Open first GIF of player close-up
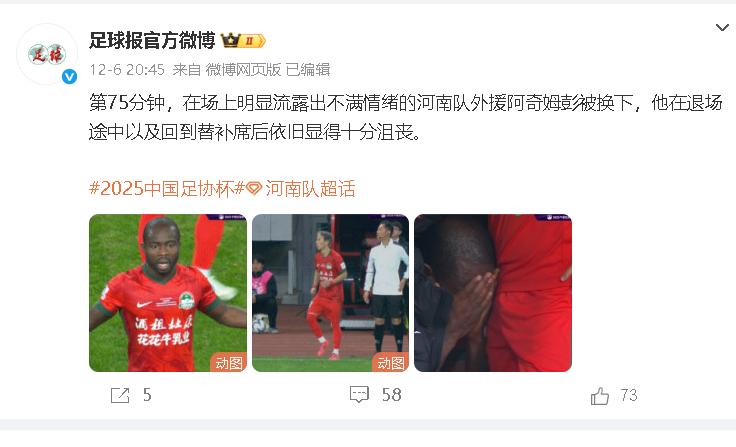The image size is (736, 447). pyautogui.click(x=168, y=293)
